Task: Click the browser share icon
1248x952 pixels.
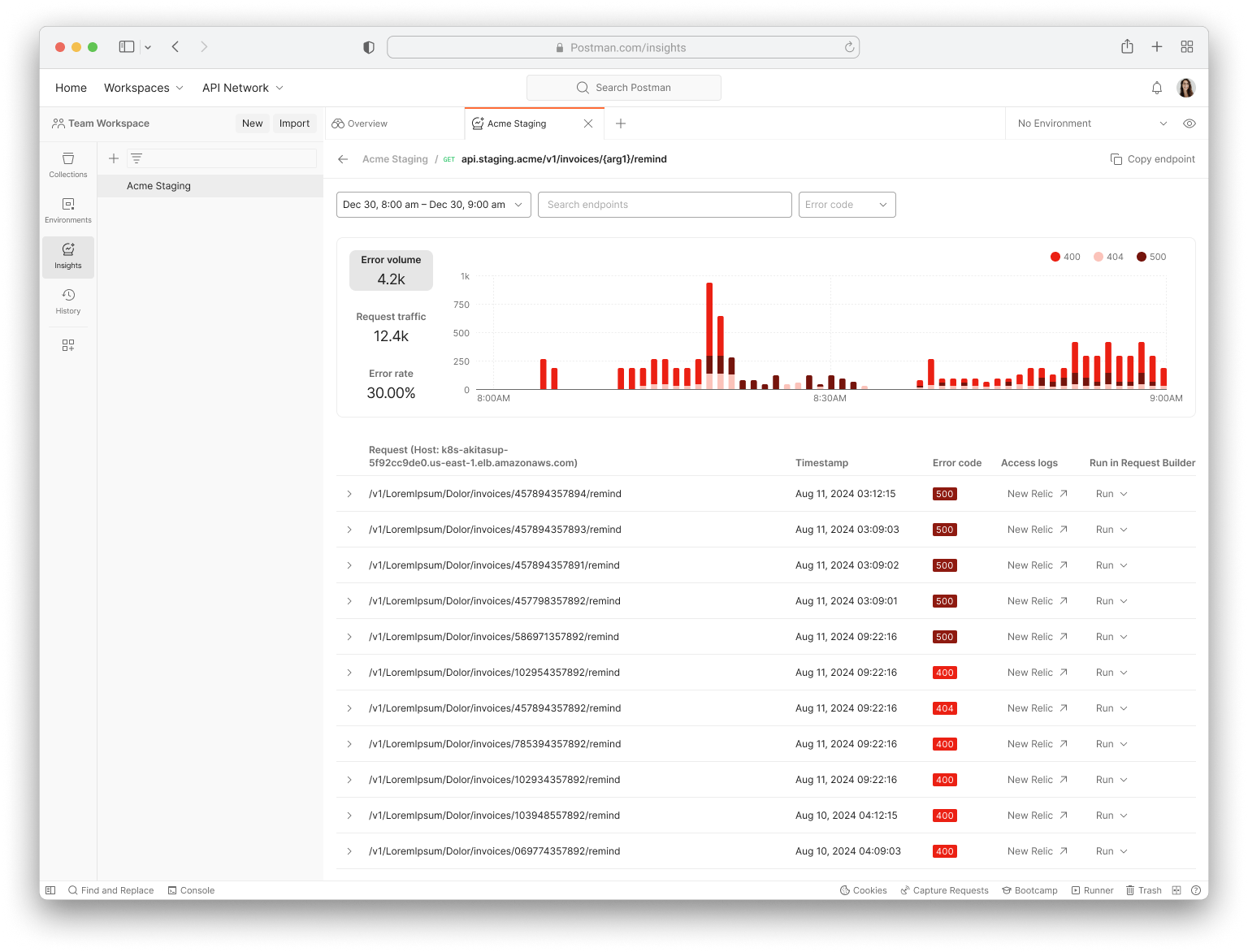Action: pos(1127,47)
